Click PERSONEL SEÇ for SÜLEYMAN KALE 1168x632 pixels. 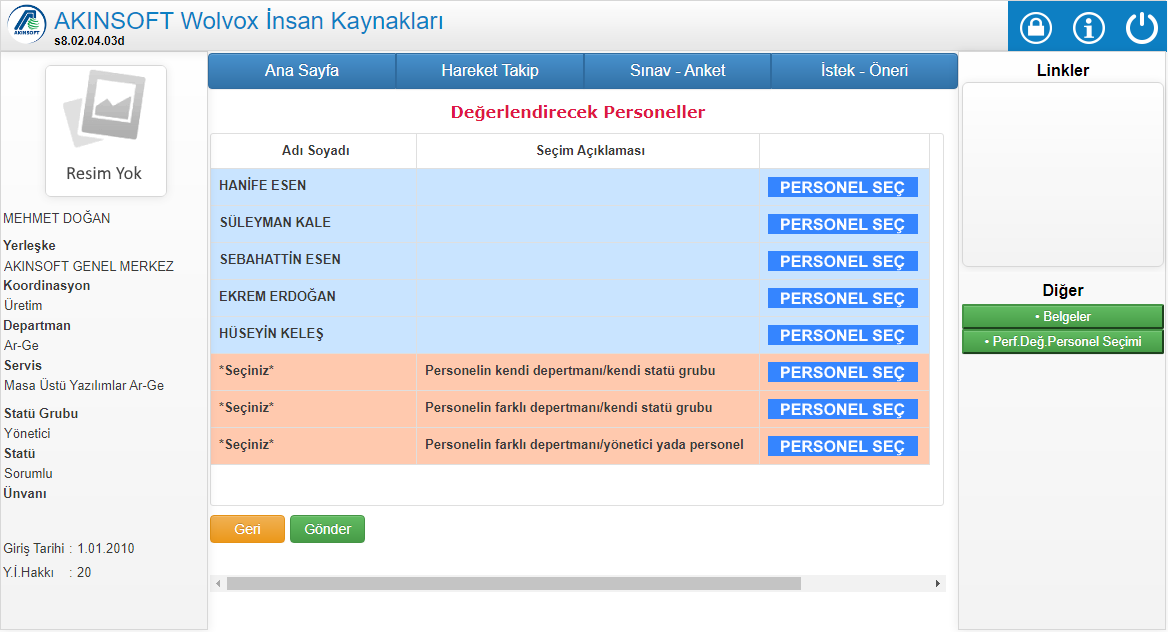coord(842,224)
